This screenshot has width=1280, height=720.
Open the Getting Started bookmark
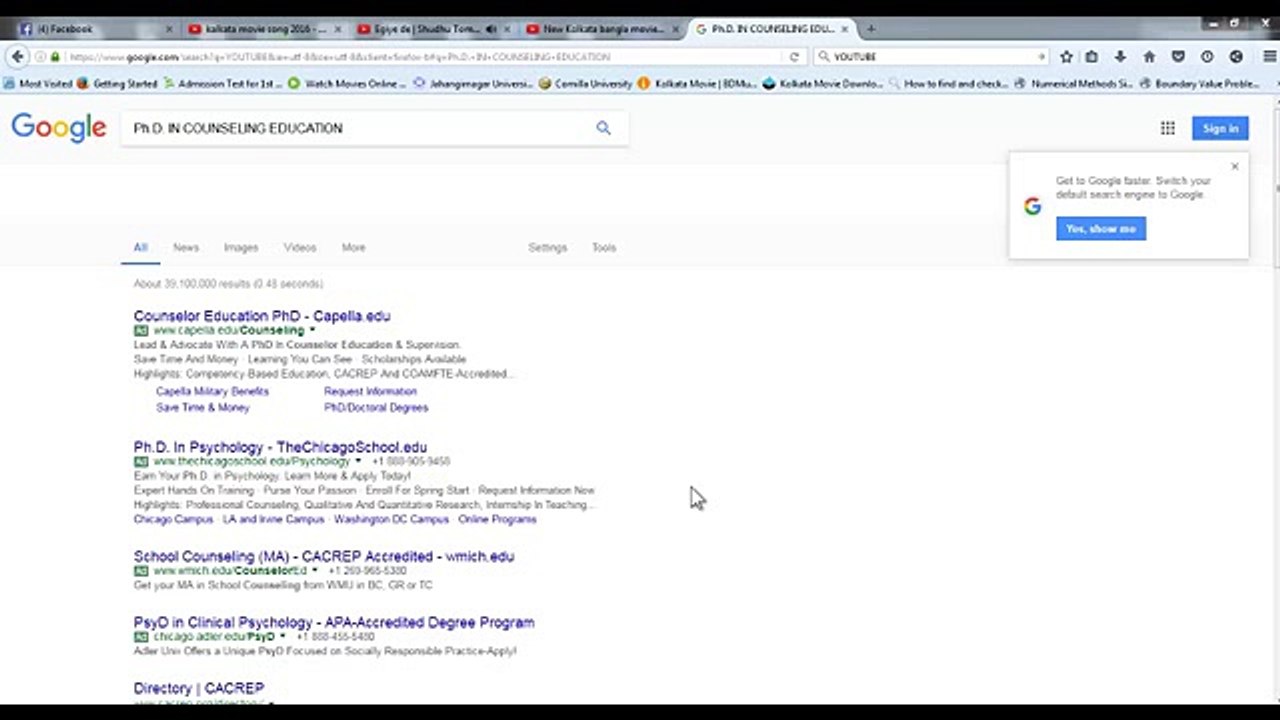pos(117,84)
